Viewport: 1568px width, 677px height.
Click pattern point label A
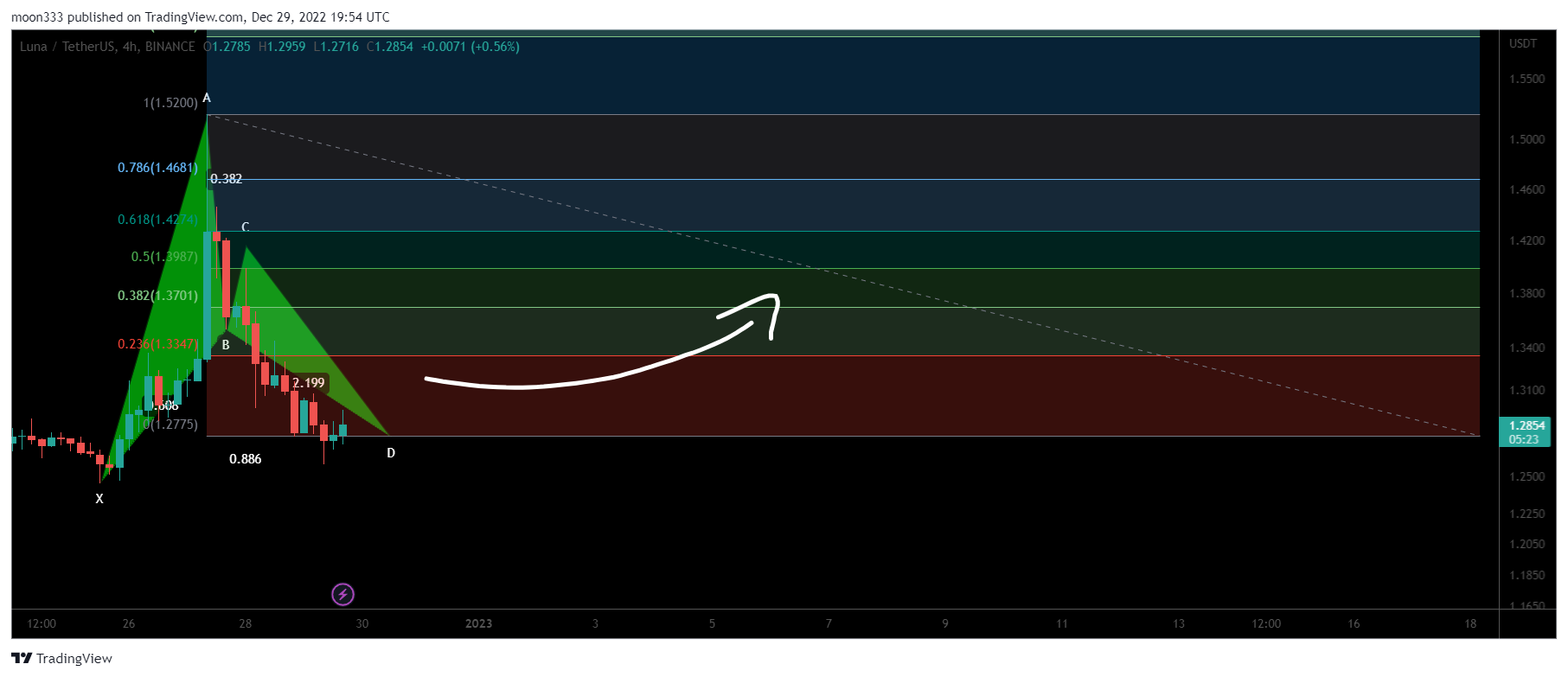point(207,99)
